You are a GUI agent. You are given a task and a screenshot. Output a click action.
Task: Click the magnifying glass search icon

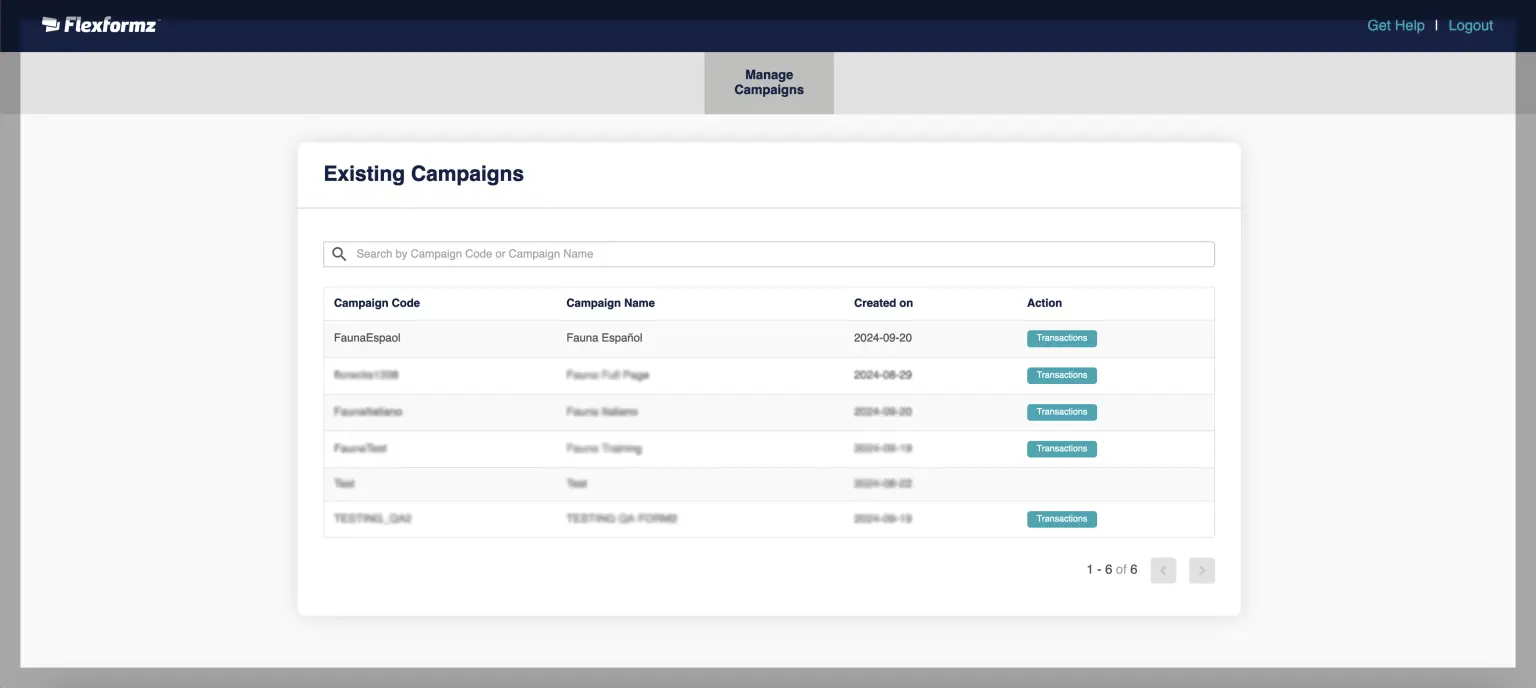point(340,254)
